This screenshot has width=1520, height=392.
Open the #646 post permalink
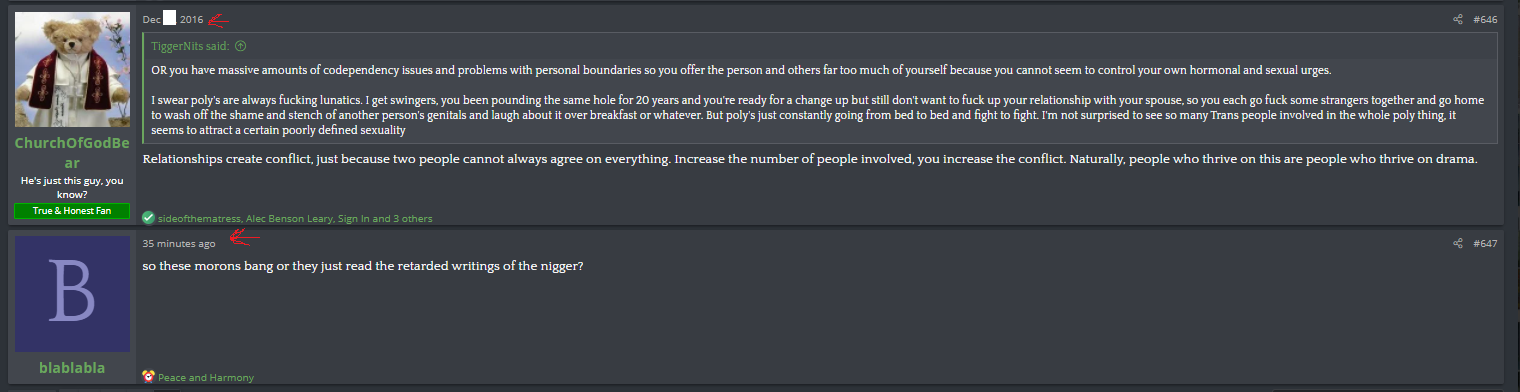pyautogui.click(x=1485, y=19)
